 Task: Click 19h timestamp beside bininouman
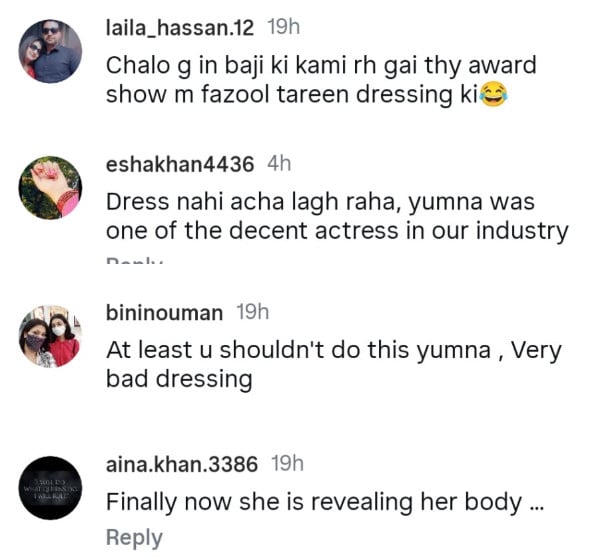coord(253,313)
